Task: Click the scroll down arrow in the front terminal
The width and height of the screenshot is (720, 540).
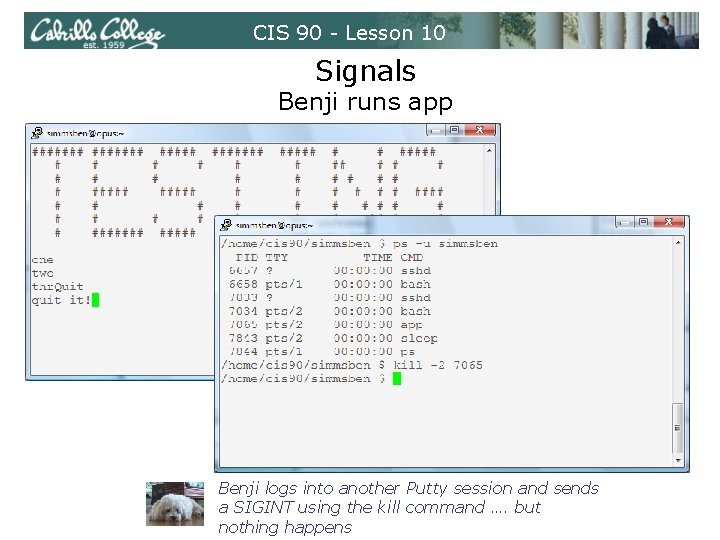Action: tap(678, 460)
